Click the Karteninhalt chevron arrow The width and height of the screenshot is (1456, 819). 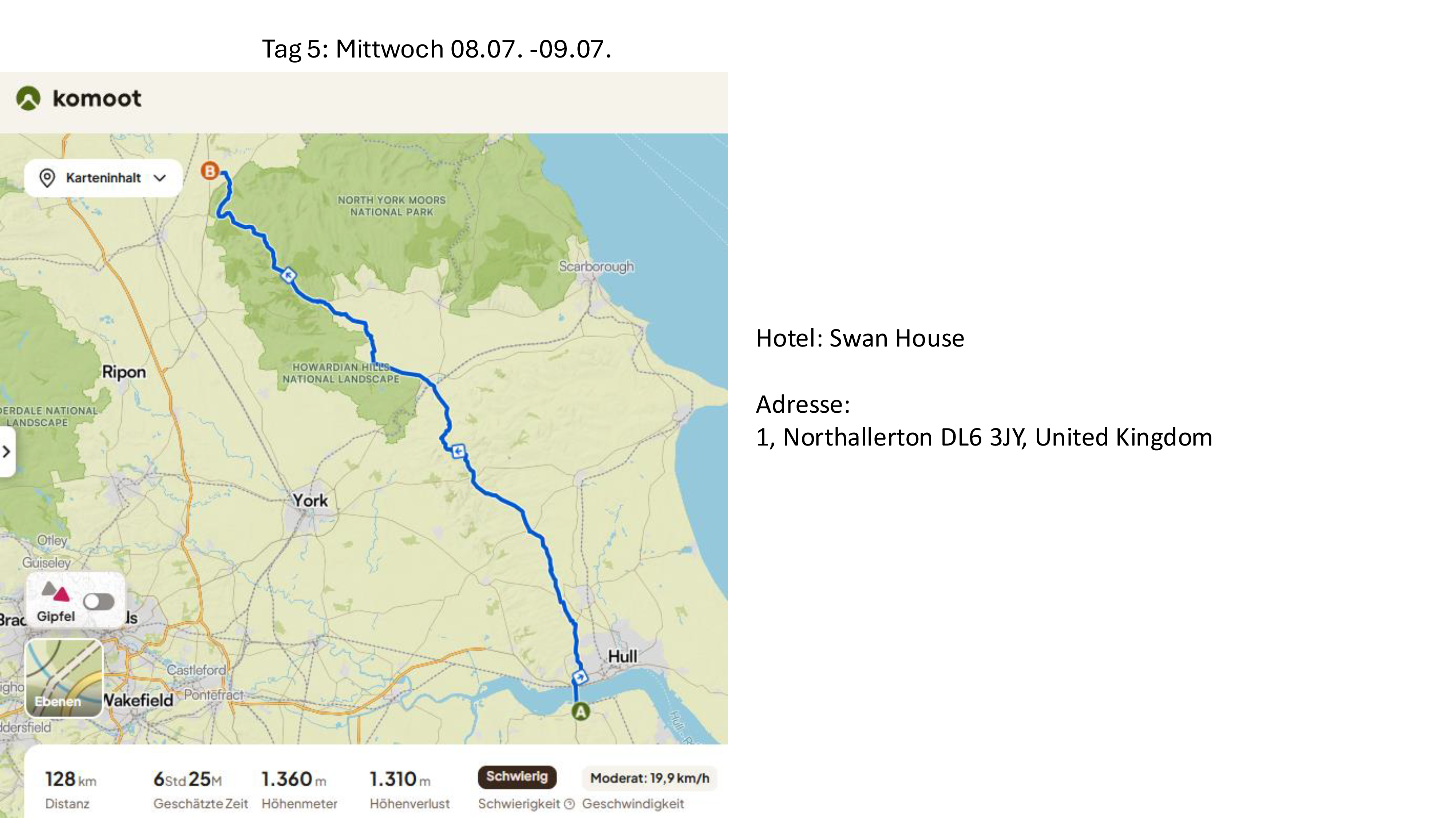(160, 178)
